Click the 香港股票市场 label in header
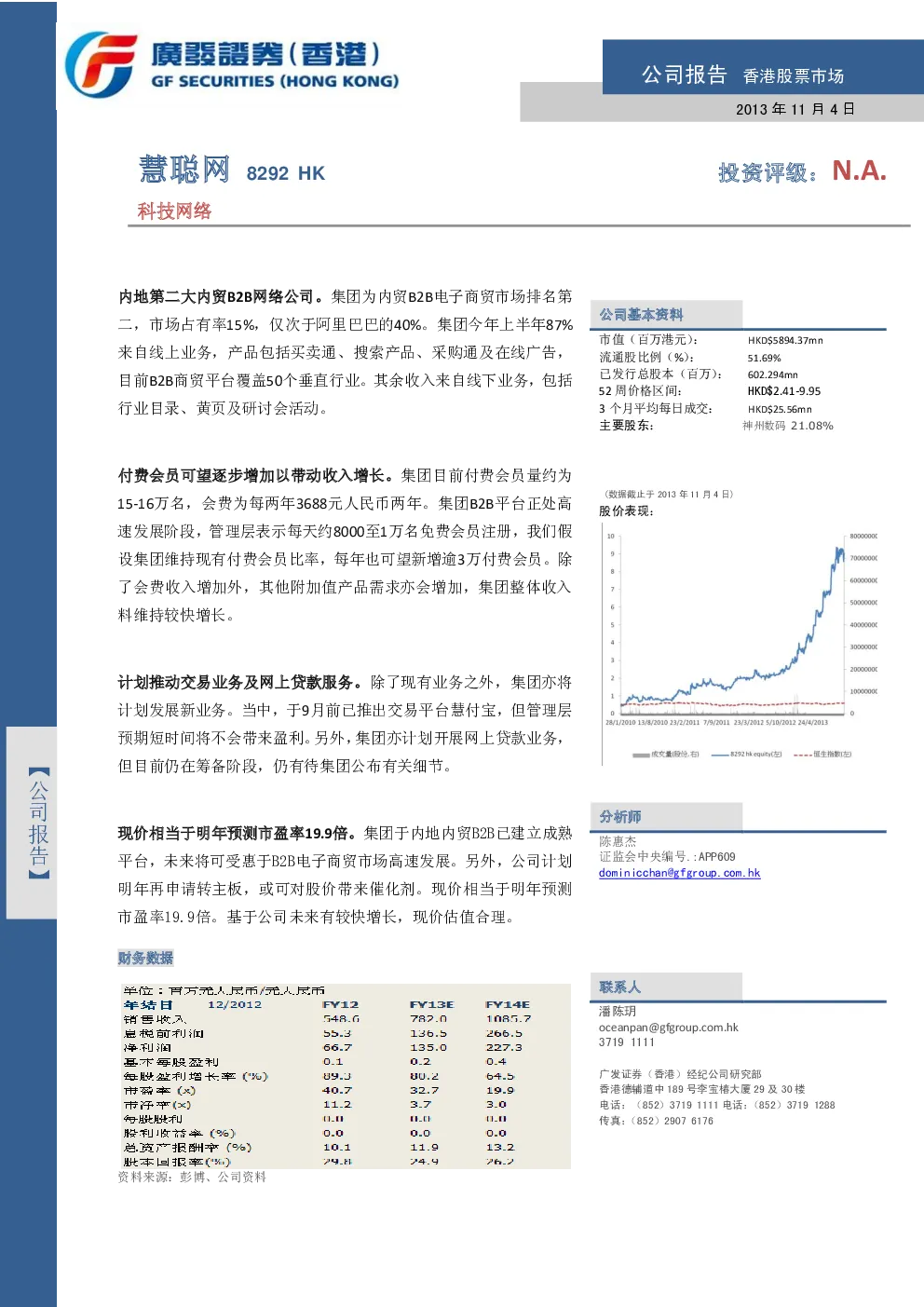This screenshot has width=924, height=1307. pos(794,76)
